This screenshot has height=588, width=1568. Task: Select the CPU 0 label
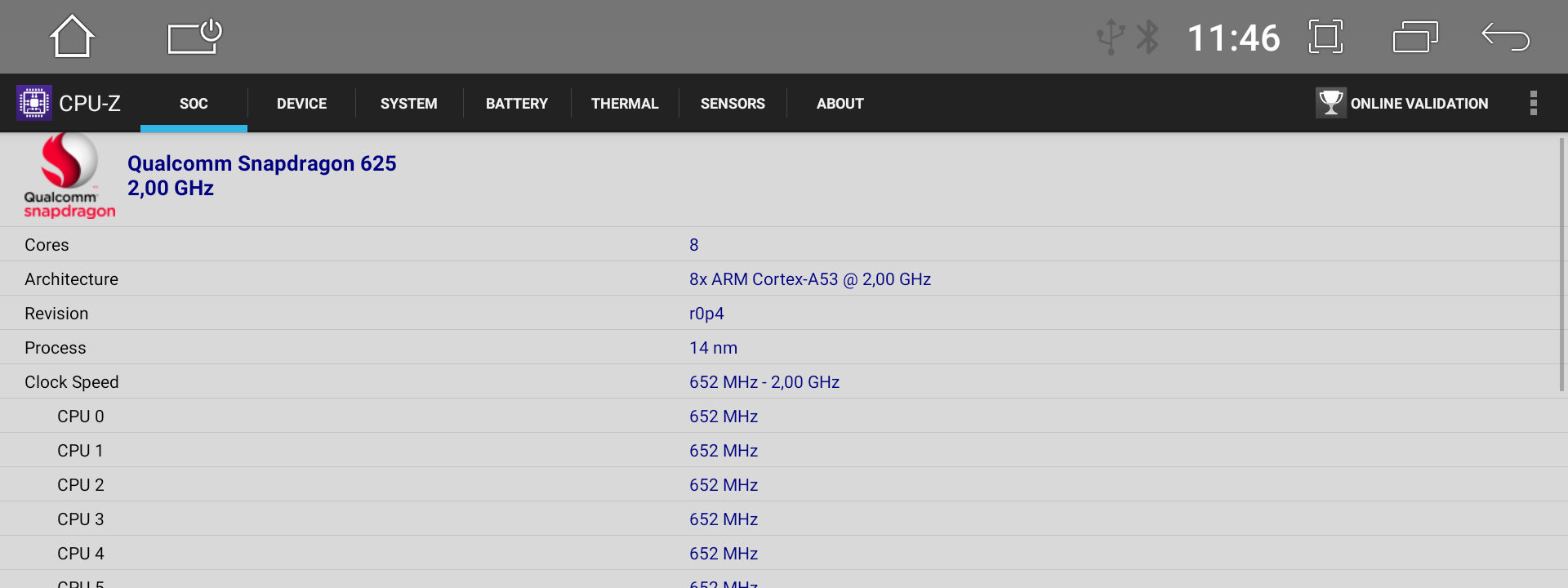click(80, 416)
